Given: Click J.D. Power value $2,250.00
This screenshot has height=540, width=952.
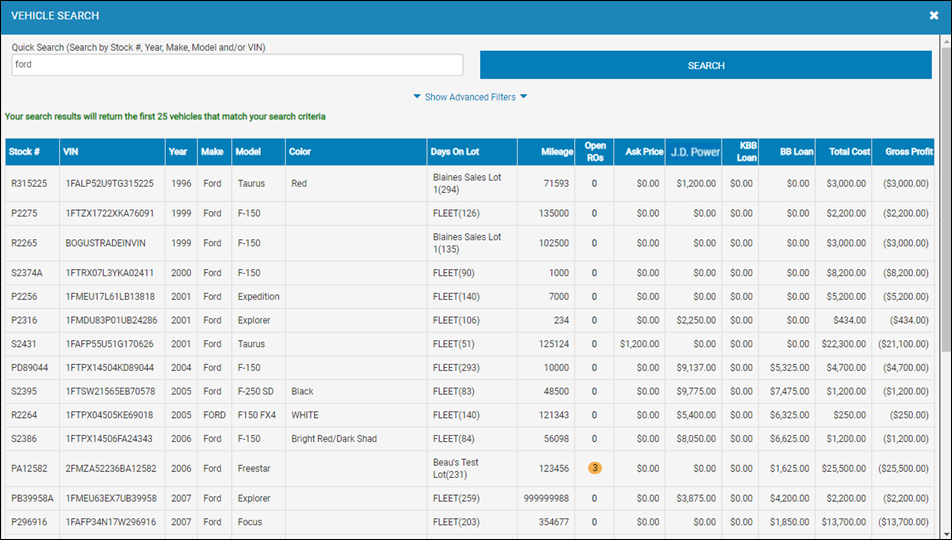Looking at the screenshot, I should 696,320.
